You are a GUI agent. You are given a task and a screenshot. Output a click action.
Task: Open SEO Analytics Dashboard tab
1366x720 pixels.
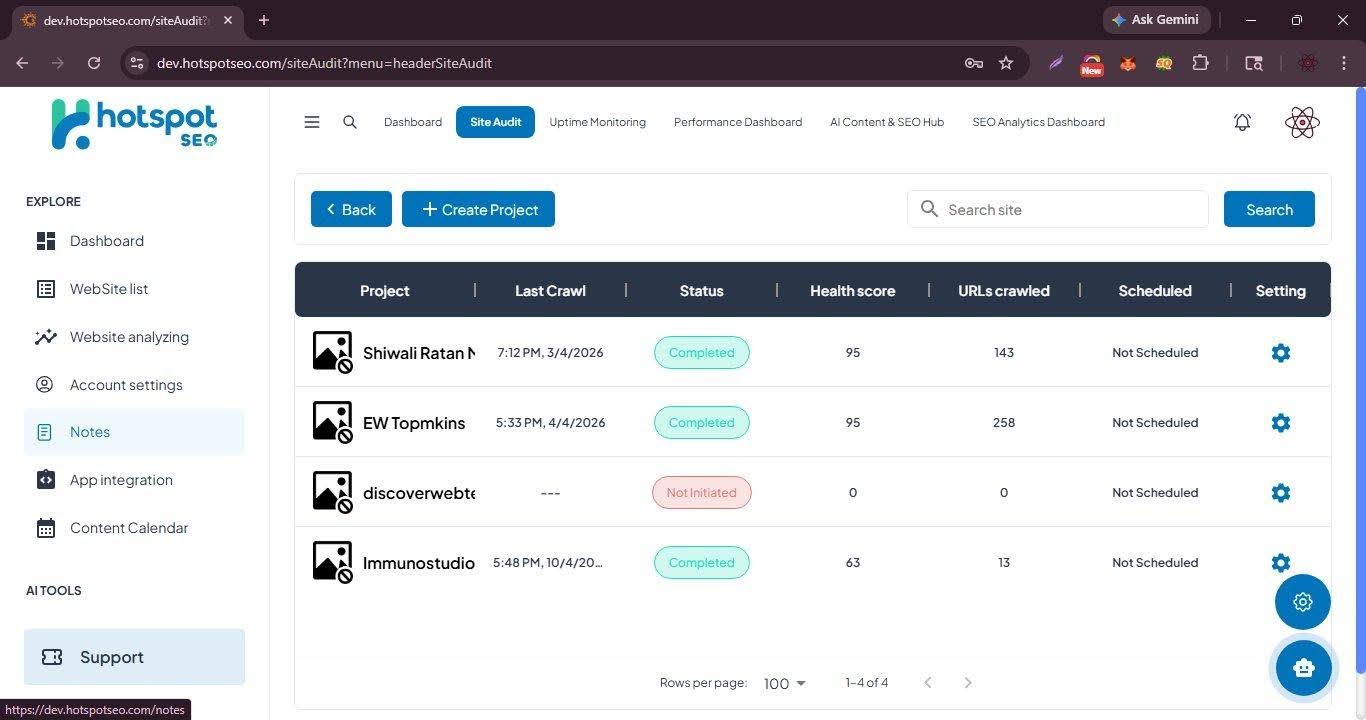(1038, 122)
